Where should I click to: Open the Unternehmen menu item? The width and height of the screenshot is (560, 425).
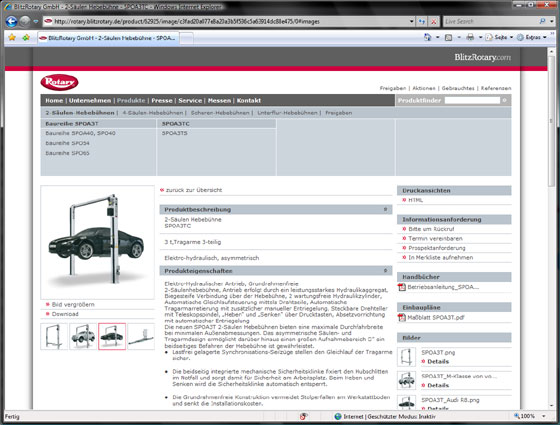point(90,101)
